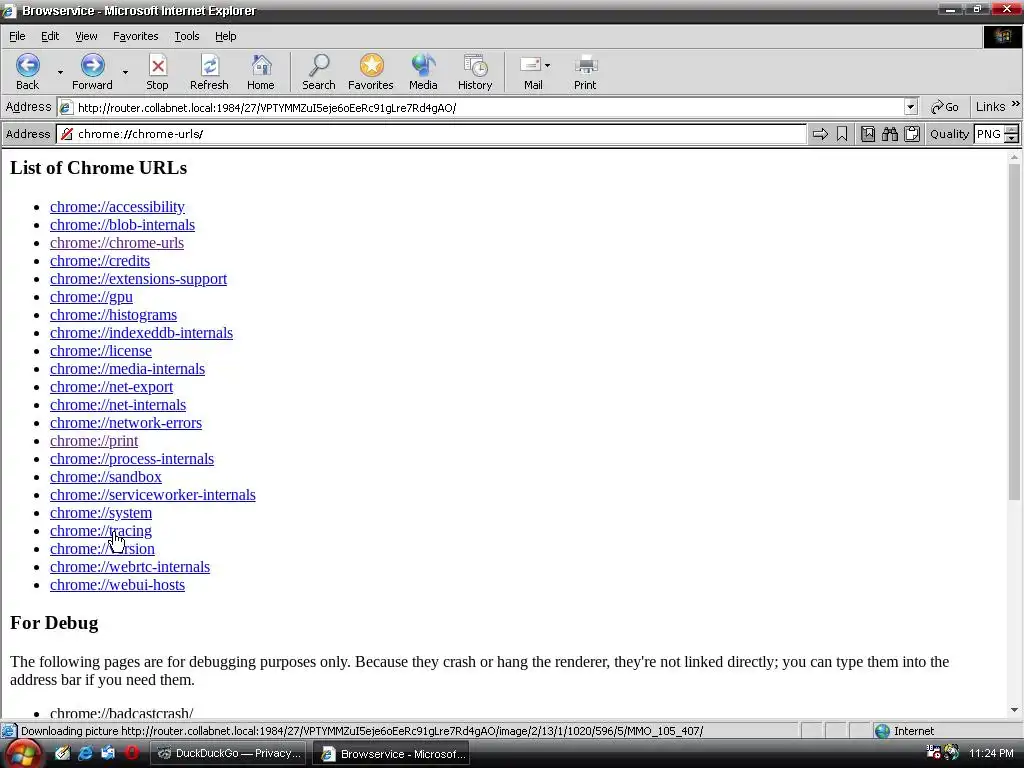1024x768 pixels.
Task: Click the page vertical scrollbar thumb
Action: 1014,332
